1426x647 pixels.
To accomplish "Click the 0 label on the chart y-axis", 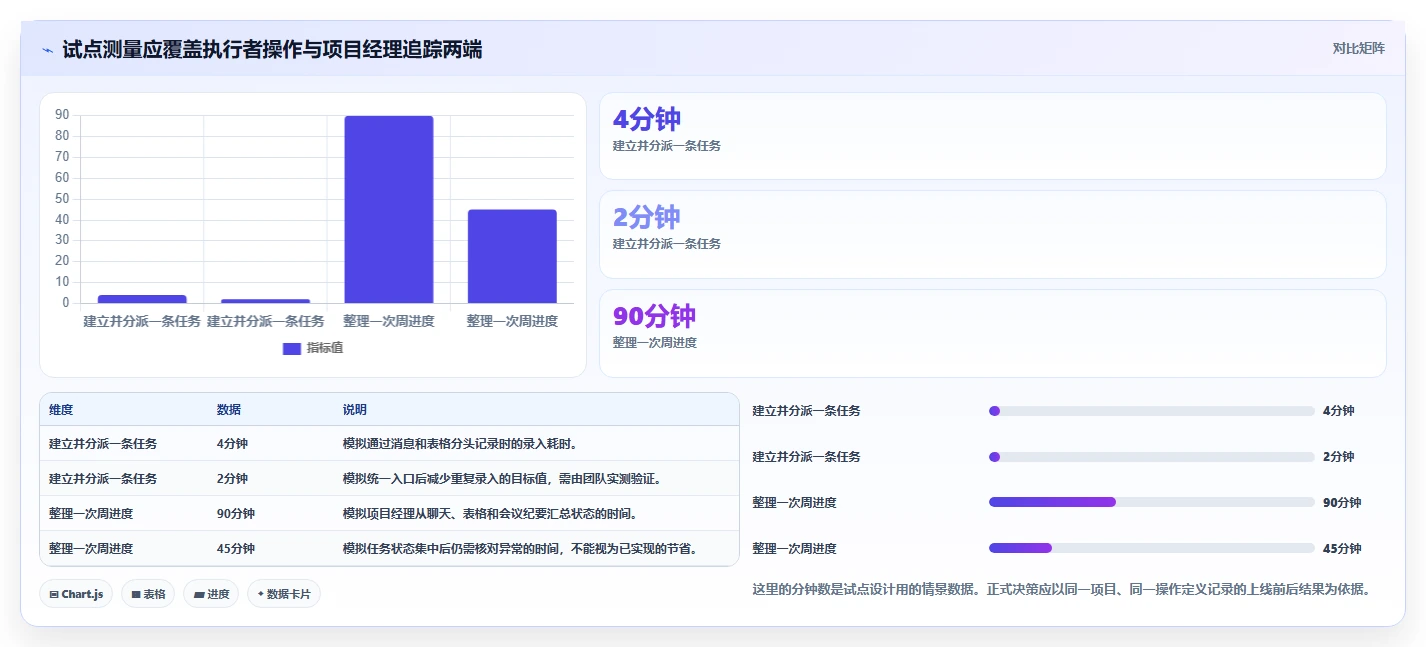I will 66,302.
